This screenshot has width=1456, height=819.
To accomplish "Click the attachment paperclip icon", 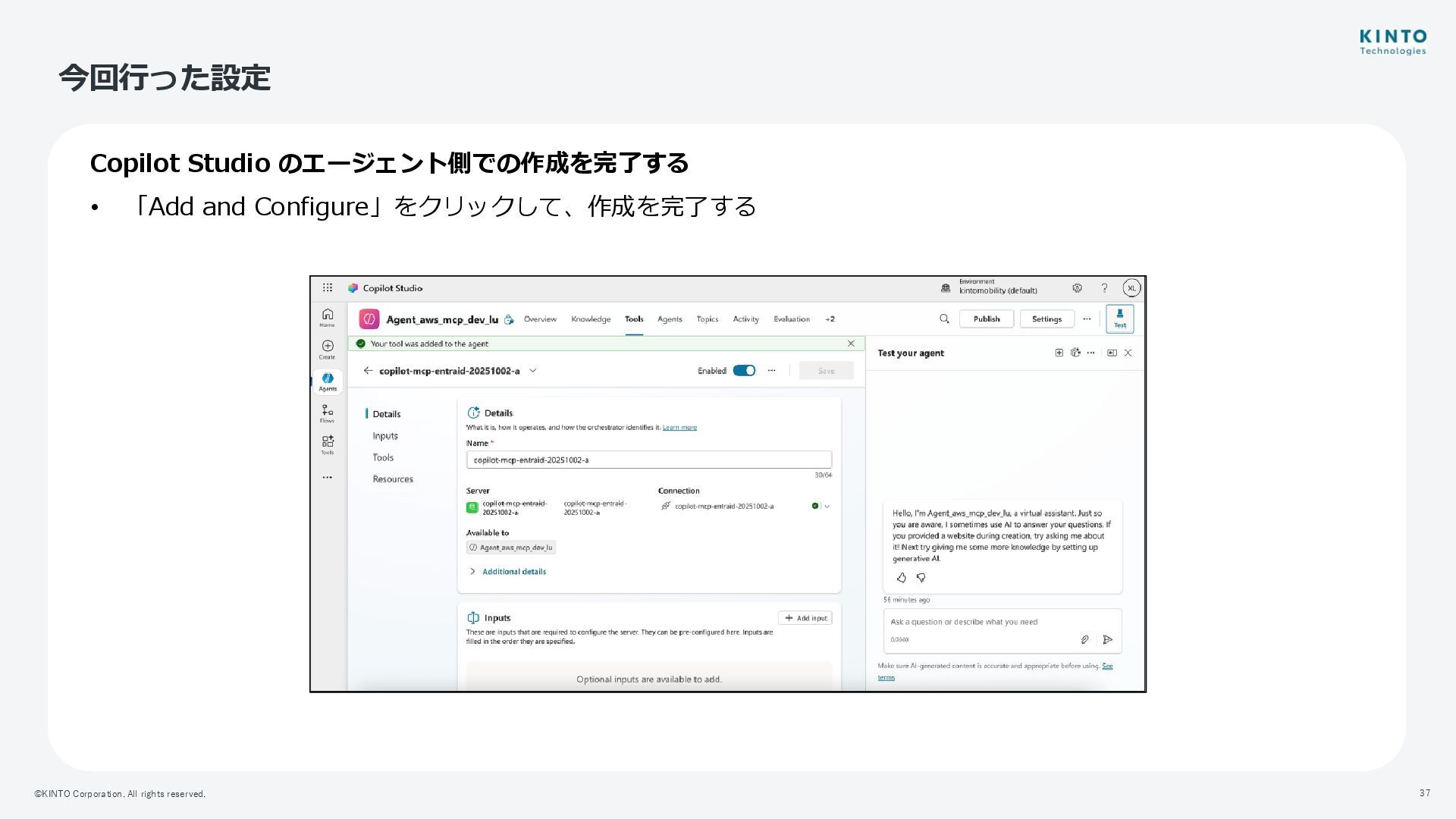I will 1084,639.
